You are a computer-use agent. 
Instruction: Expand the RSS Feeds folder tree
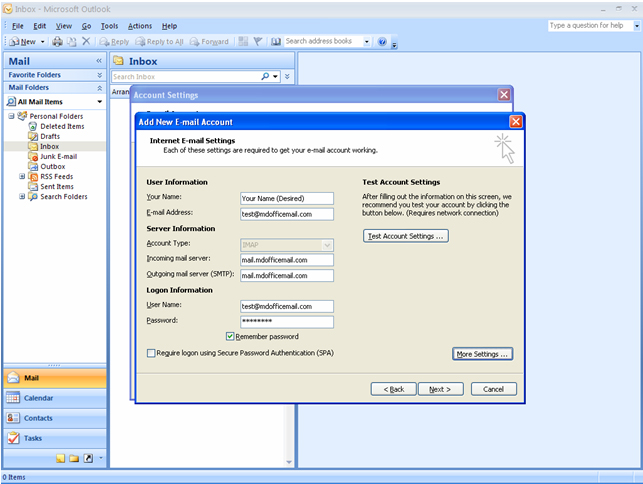tap(22, 176)
